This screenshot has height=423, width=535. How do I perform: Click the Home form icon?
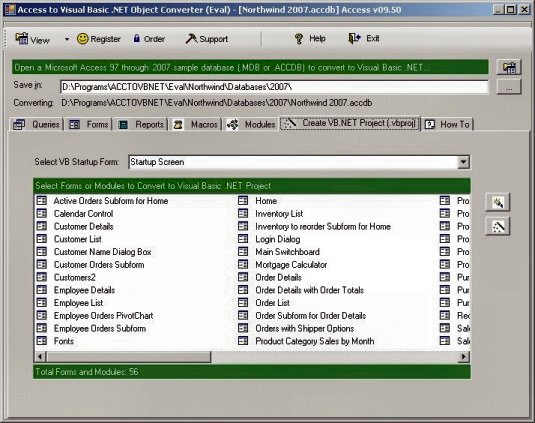(243, 201)
